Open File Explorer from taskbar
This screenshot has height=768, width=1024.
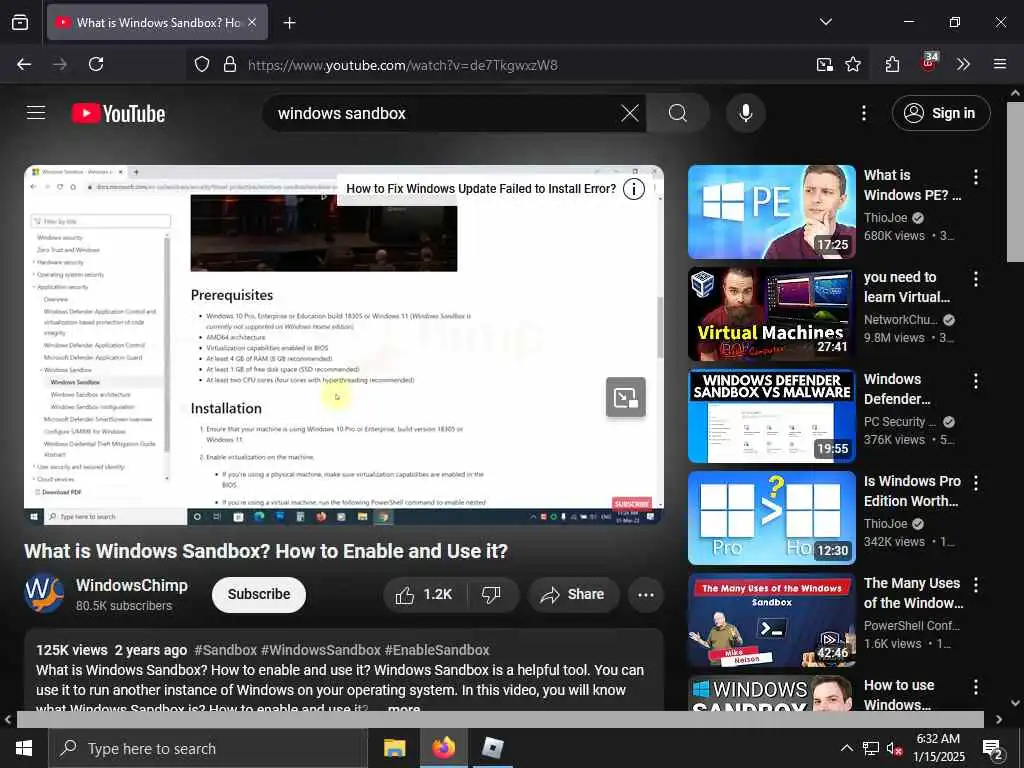pyautogui.click(x=394, y=748)
